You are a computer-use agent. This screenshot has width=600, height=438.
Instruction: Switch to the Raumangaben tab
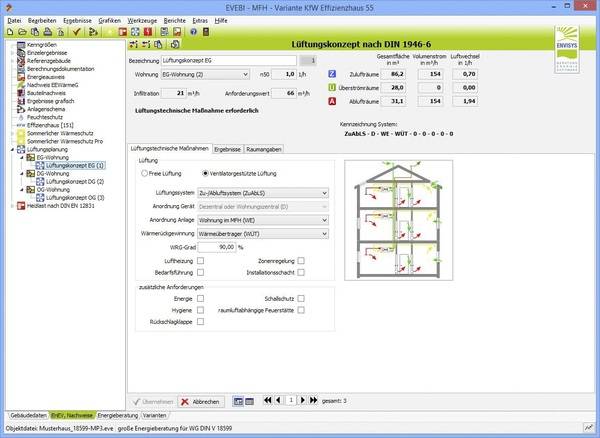[x=264, y=149]
